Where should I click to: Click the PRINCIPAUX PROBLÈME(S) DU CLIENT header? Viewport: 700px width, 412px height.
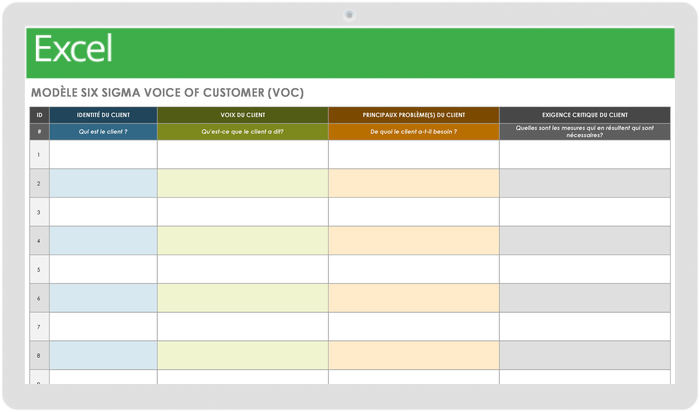(414, 115)
